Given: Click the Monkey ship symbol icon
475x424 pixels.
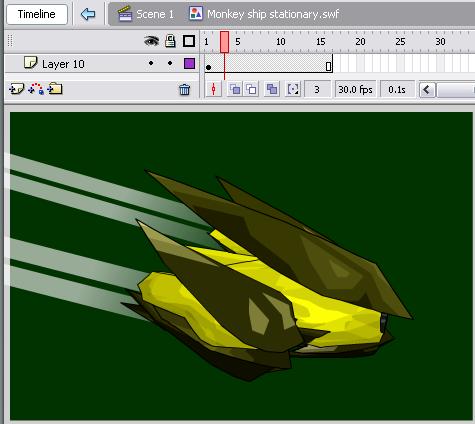Looking at the screenshot, I should [196, 14].
